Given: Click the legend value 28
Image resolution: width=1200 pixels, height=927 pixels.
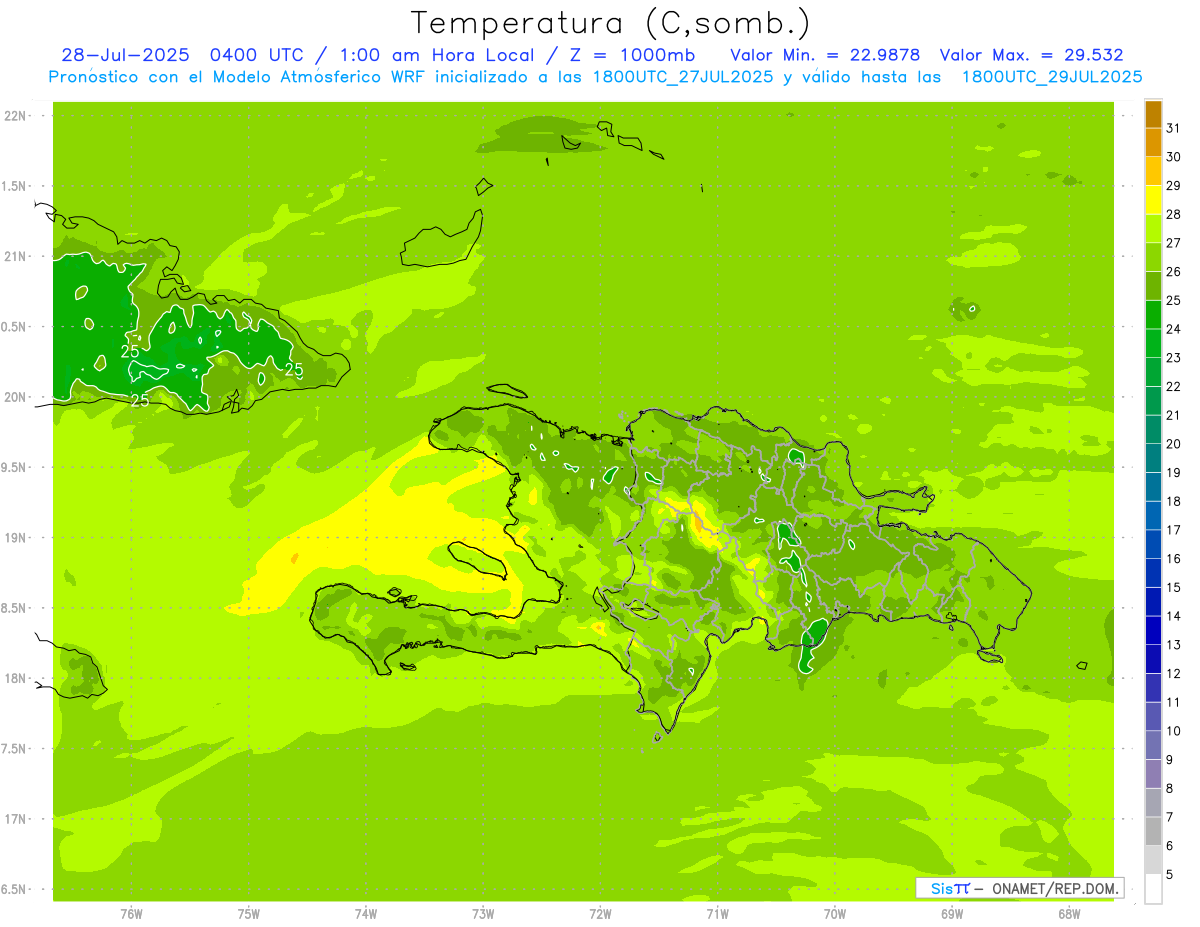Looking at the screenshot, I should [x=1173, y=214].
